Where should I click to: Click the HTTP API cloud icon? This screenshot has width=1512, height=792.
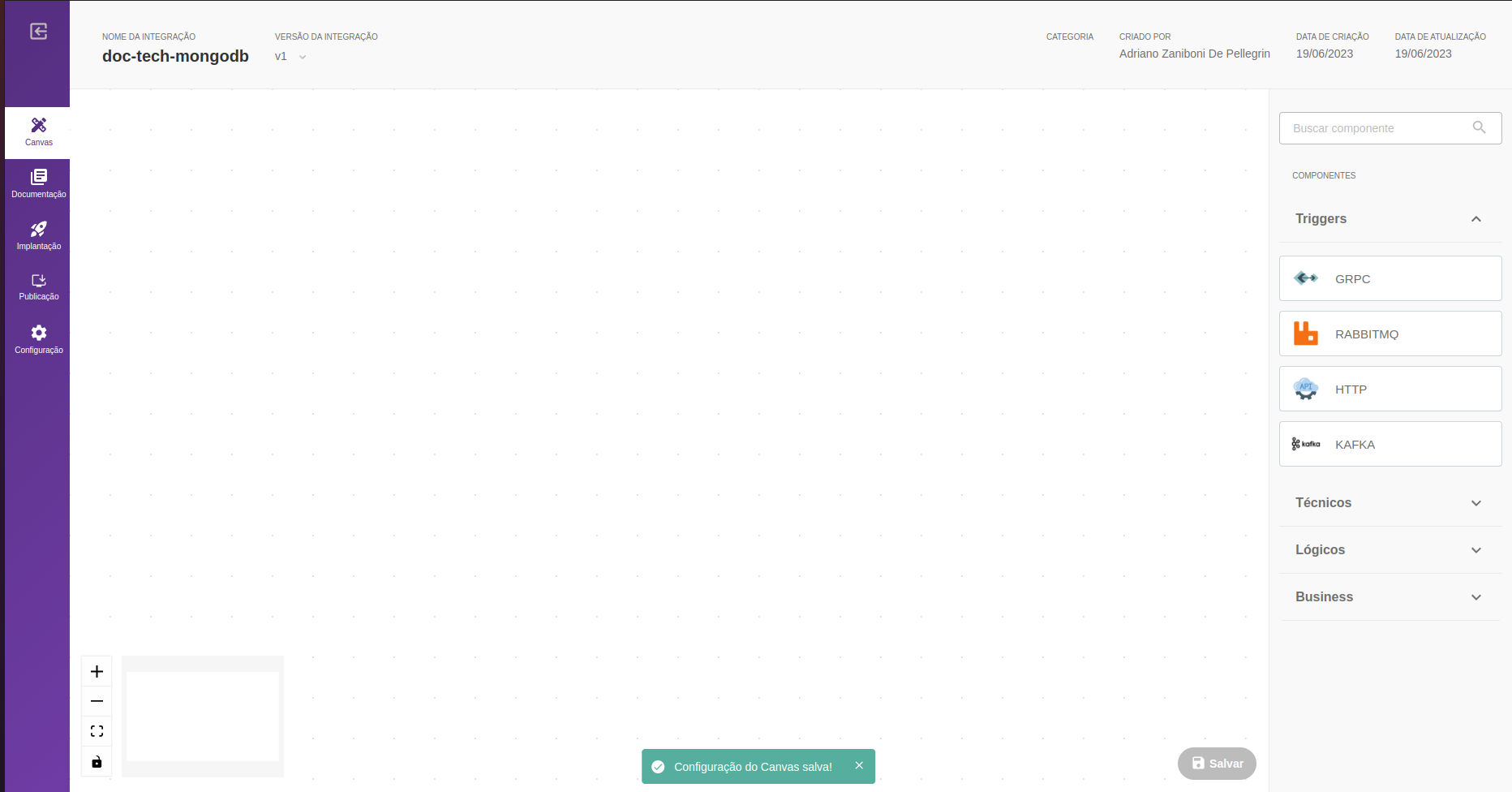1306,389
